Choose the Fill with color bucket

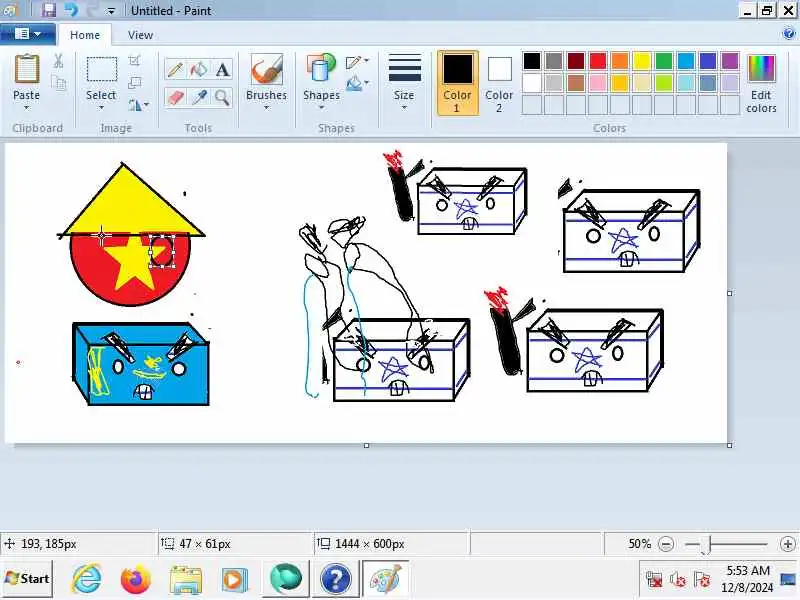tap(198, 69)
